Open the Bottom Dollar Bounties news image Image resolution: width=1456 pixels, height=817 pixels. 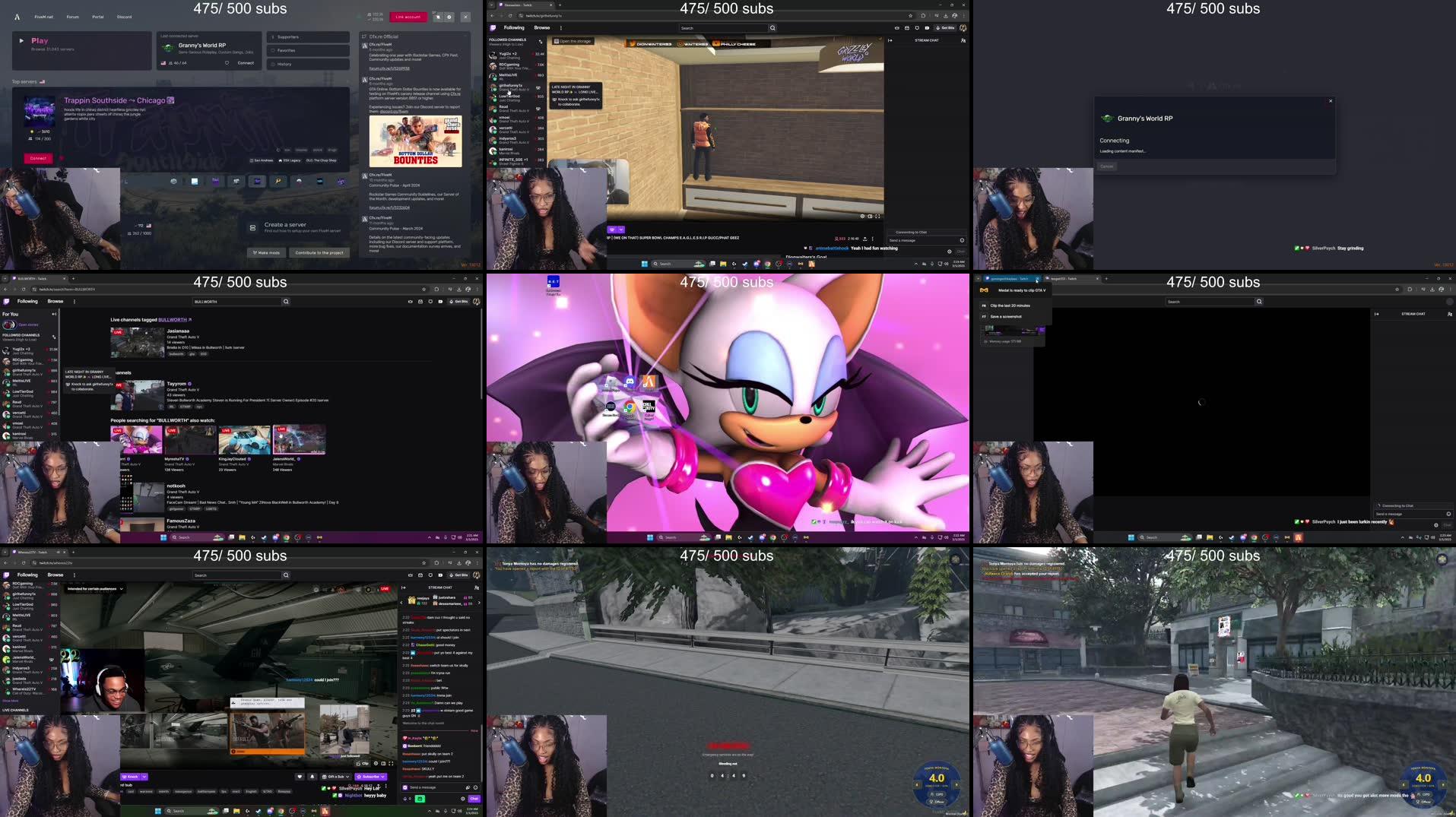(415, 141)
